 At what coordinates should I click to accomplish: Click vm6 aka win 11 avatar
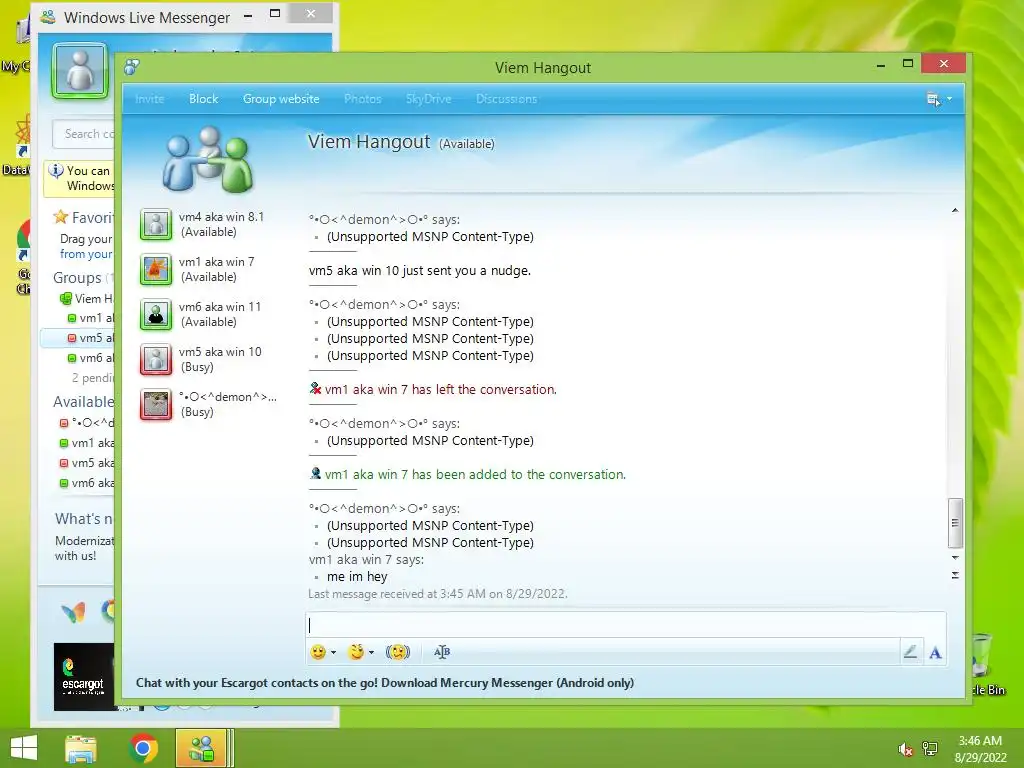pyautogui.click(x=156, y=314)
